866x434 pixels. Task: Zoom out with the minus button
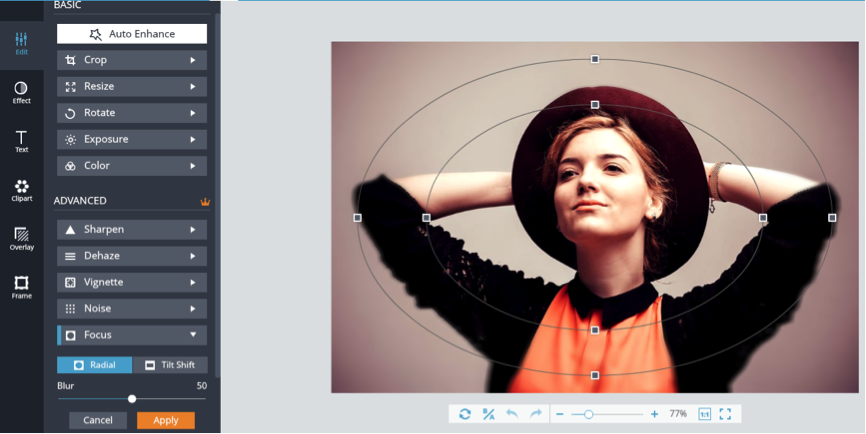559,414
